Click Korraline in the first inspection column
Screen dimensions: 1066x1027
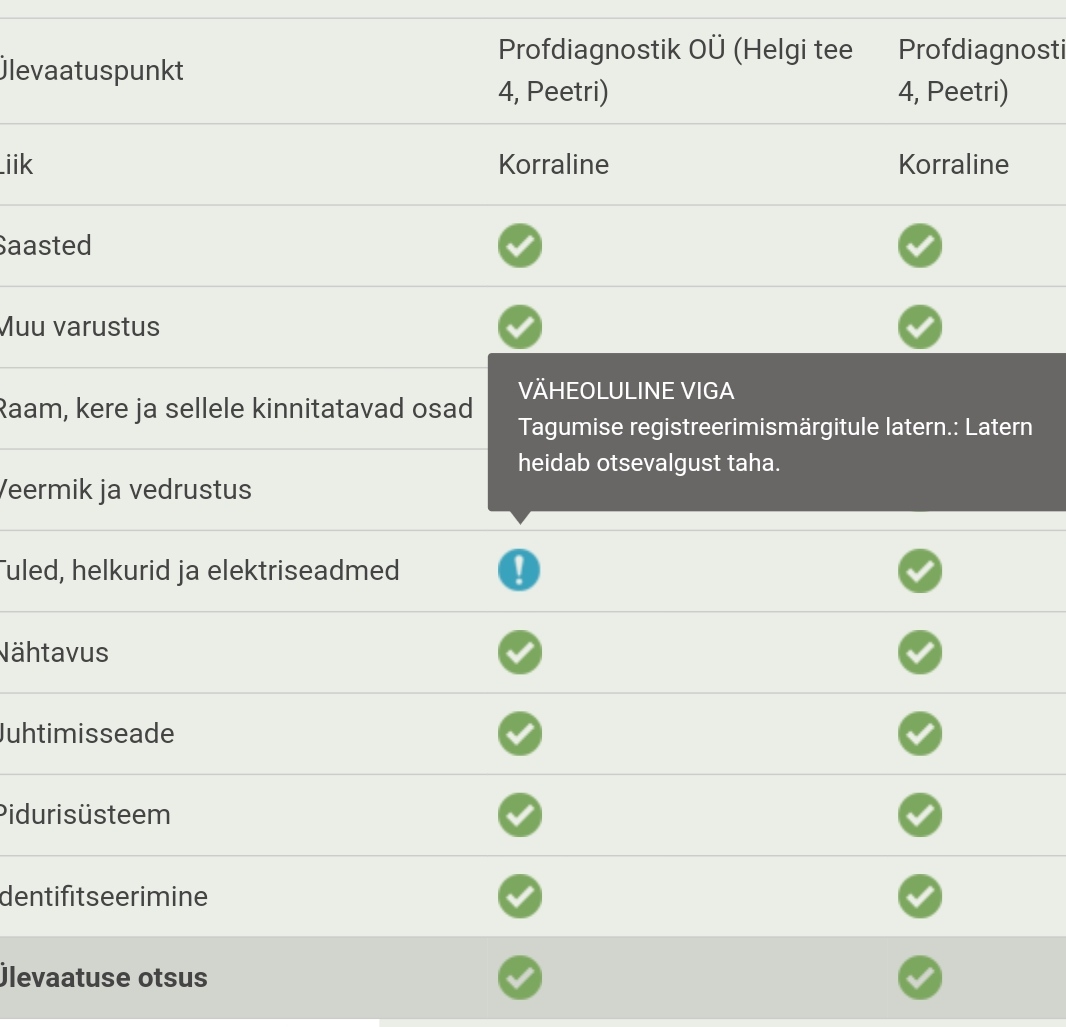(553, 164)
